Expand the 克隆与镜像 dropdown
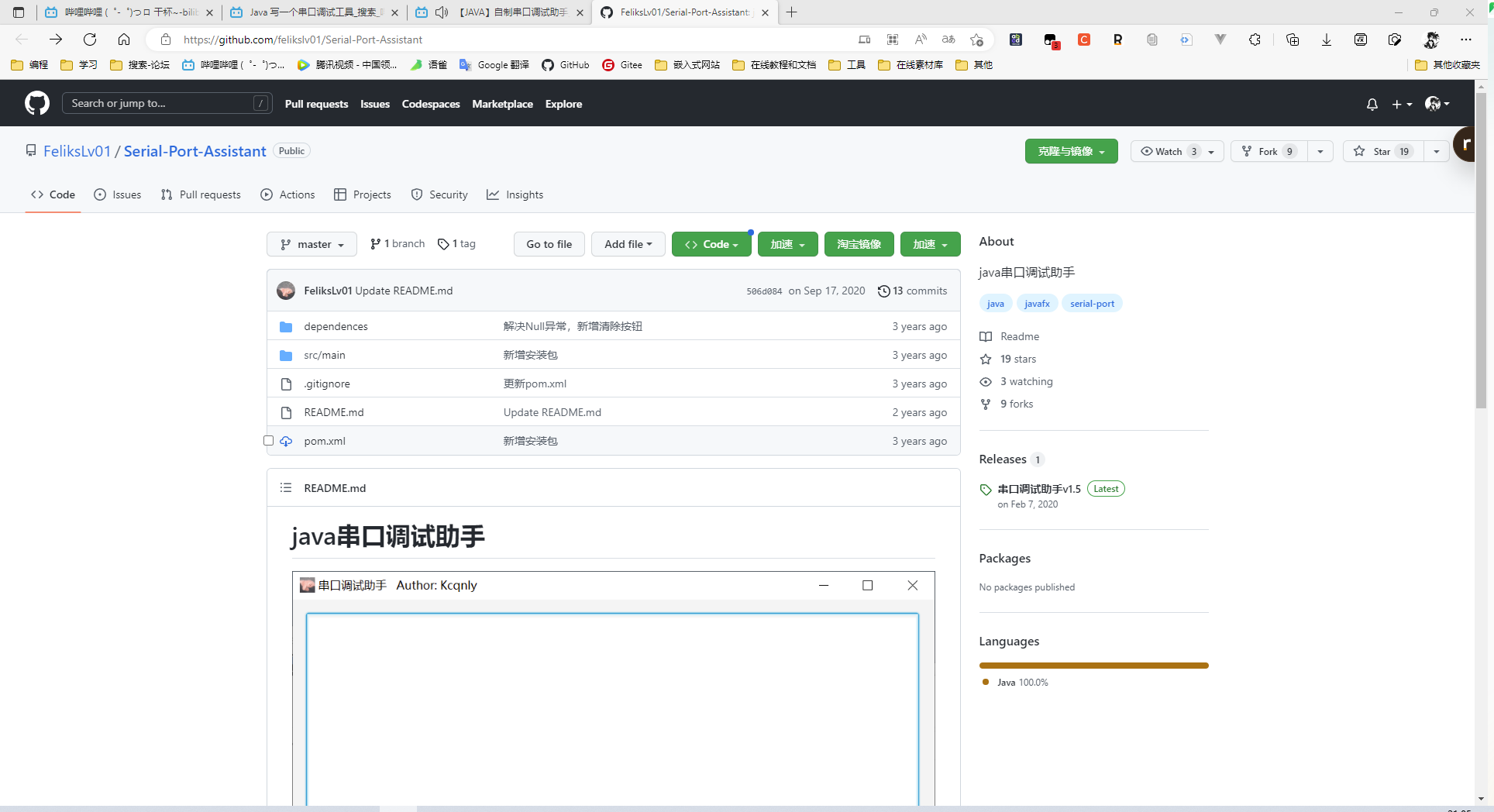This screenshot has height=812, width=1494. tap(1071, 151)
